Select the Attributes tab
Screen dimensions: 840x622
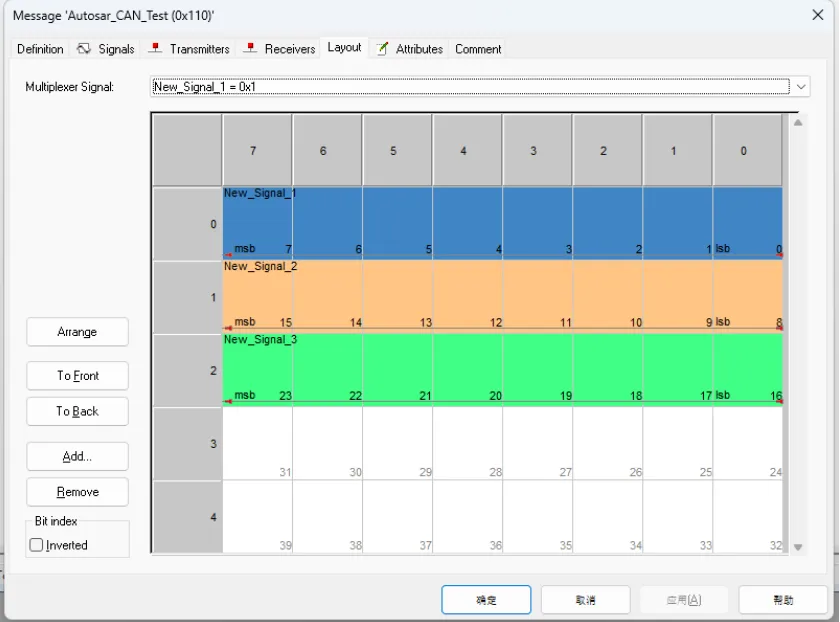(410, 49)
